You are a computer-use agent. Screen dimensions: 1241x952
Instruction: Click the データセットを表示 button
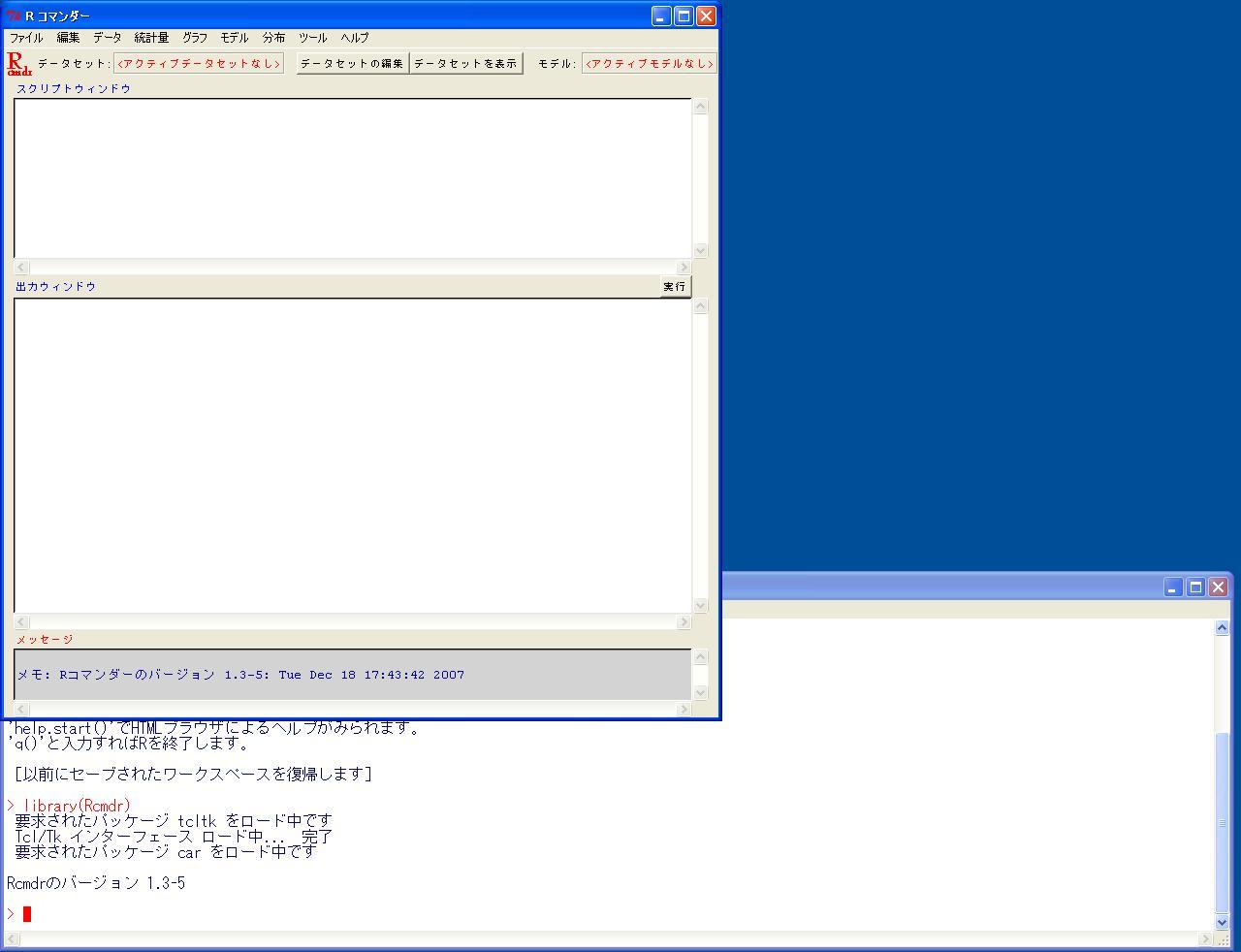pos(466,64)
